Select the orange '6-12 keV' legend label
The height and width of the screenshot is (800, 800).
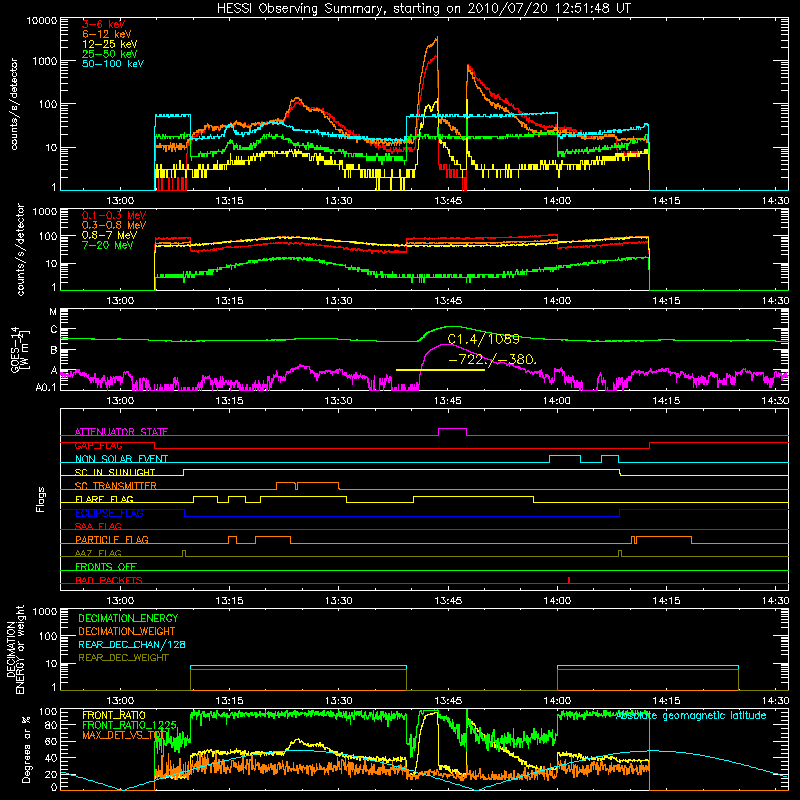click(x=107, y=34)
